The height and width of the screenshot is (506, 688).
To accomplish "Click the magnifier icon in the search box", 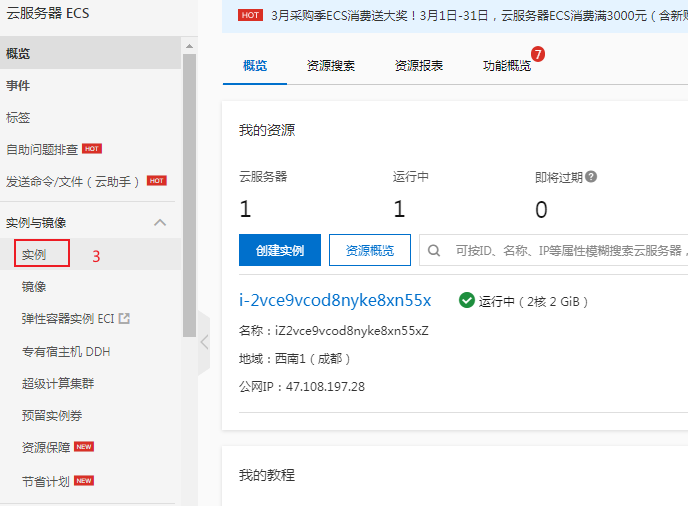I will point(434,251).
